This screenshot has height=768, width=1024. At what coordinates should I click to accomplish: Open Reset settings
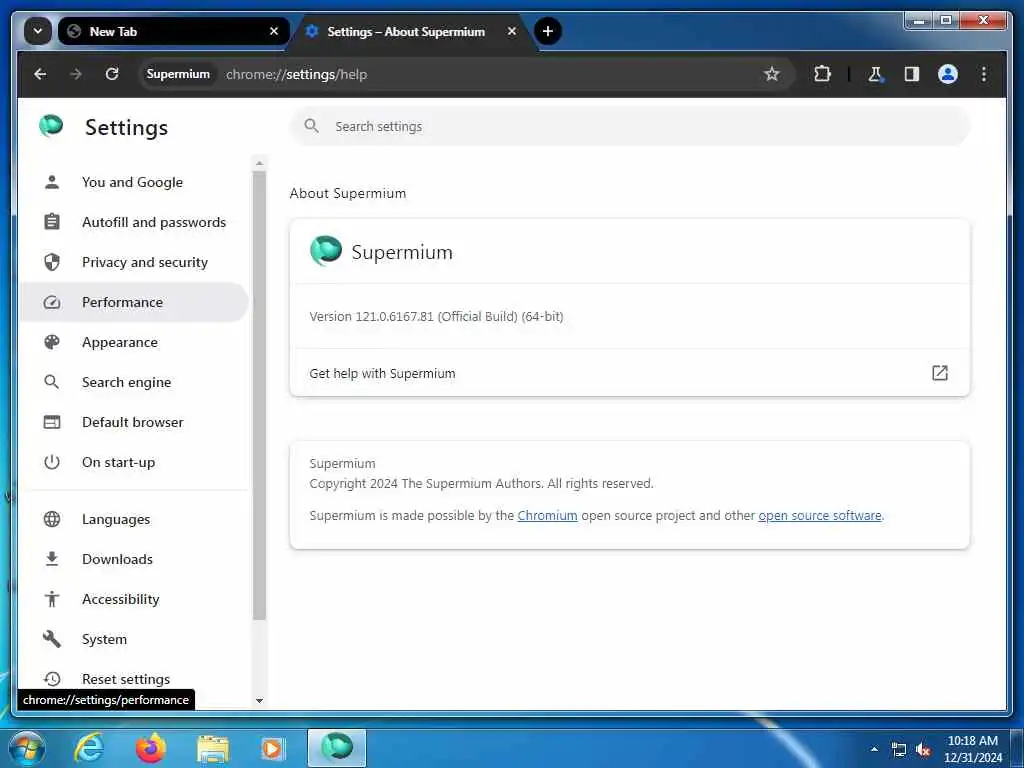coord(133,679)
